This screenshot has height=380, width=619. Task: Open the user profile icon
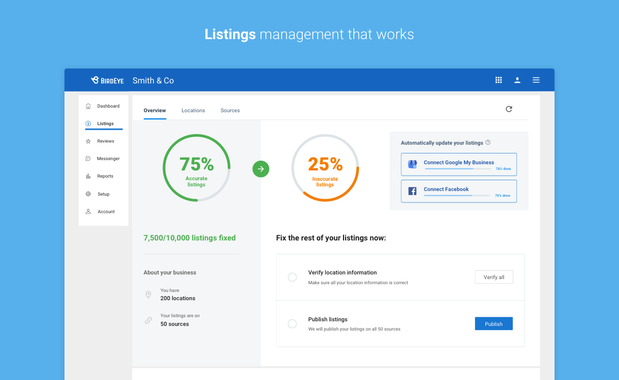point(517,80)
